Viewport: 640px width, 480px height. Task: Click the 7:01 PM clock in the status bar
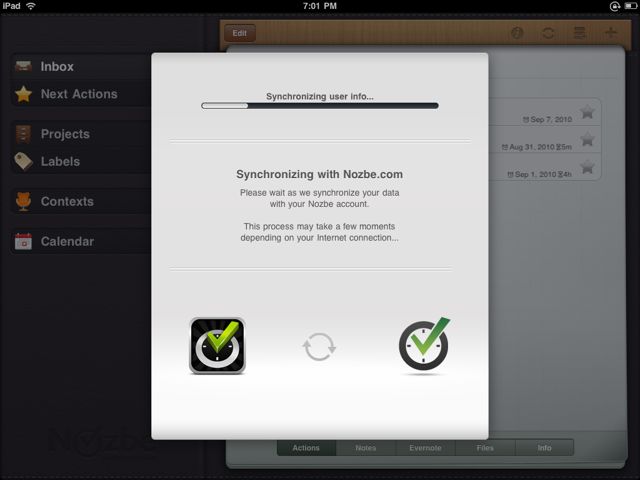(320, 6)
